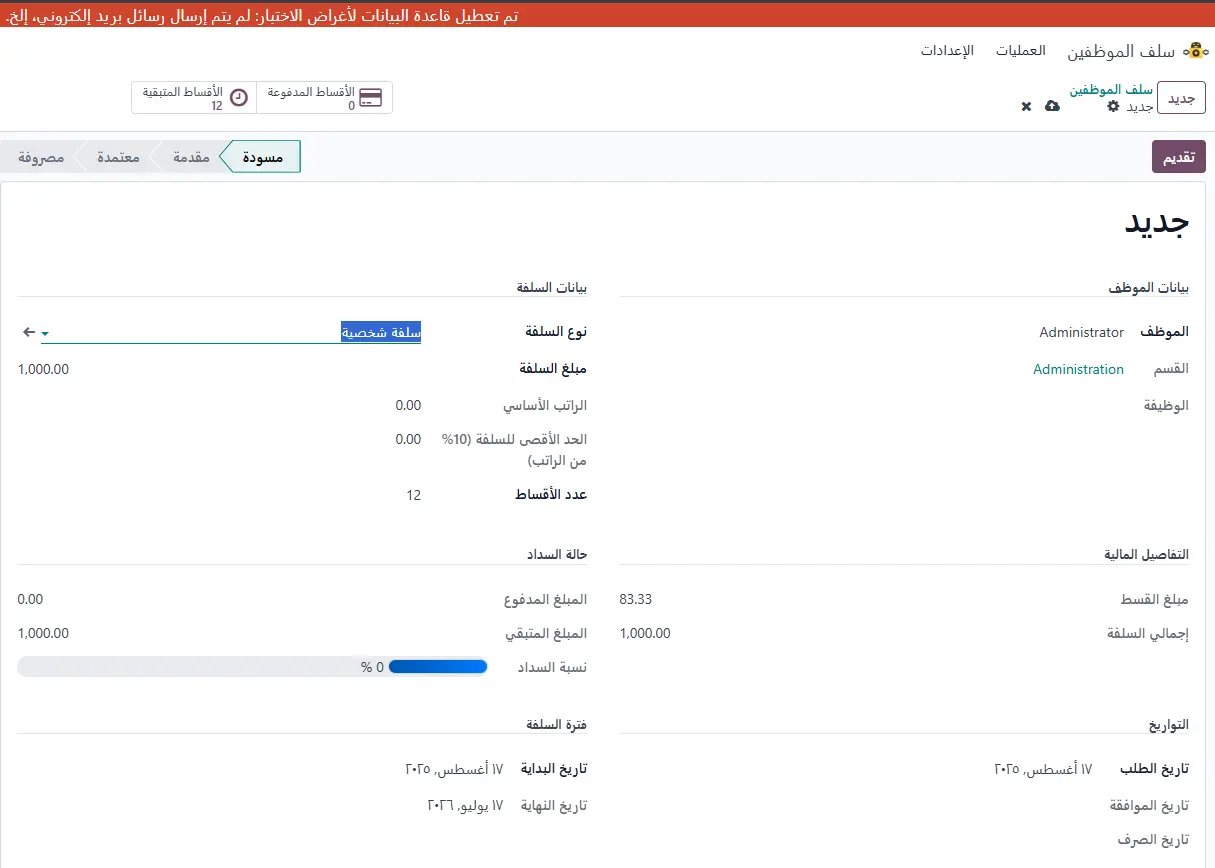The image size is (1215, 868).
Task: Open the Administration department link
Action: [1078, 369]
